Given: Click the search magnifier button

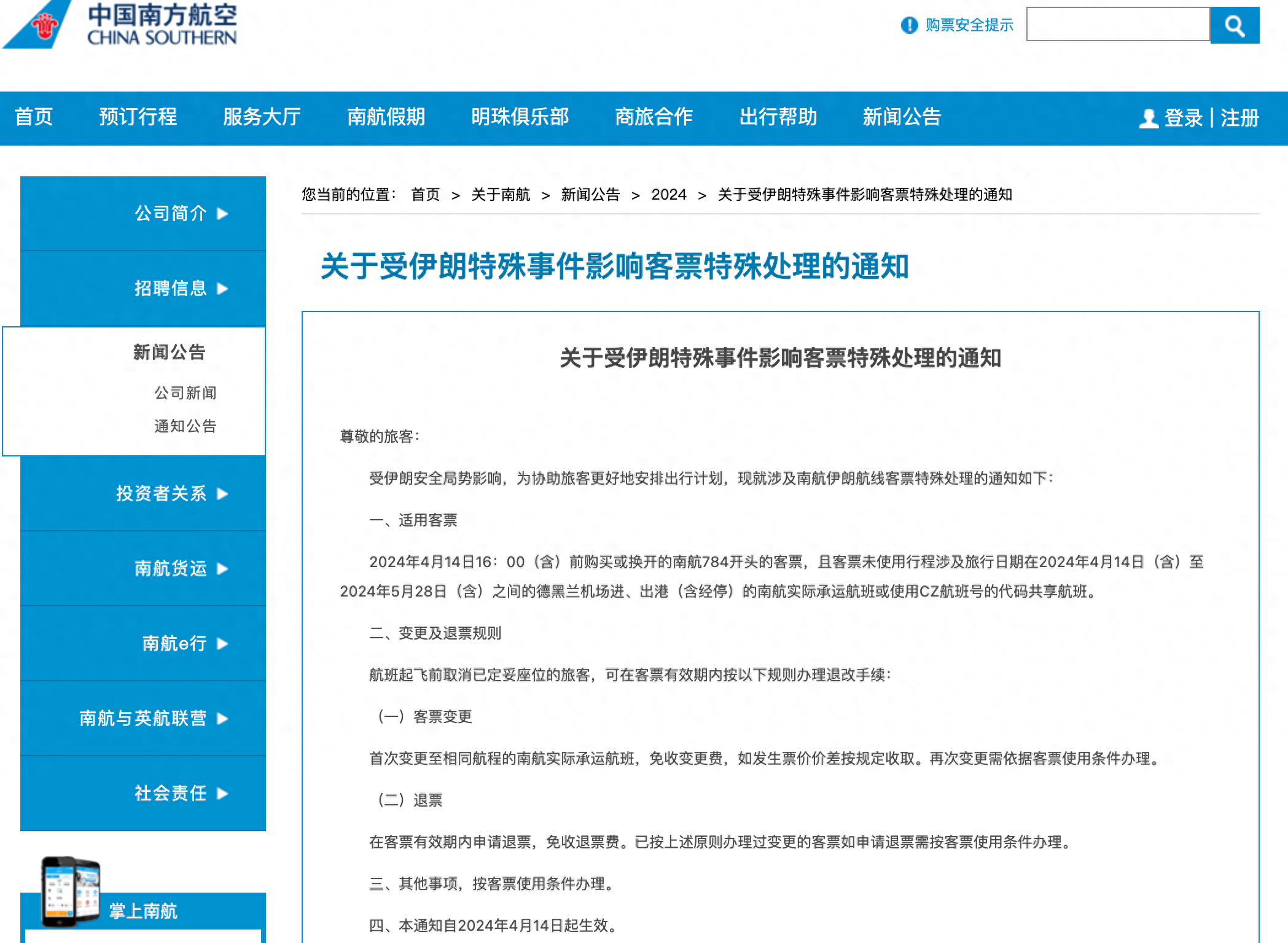Looking at the screenshot, I should tap(1235, 25).
